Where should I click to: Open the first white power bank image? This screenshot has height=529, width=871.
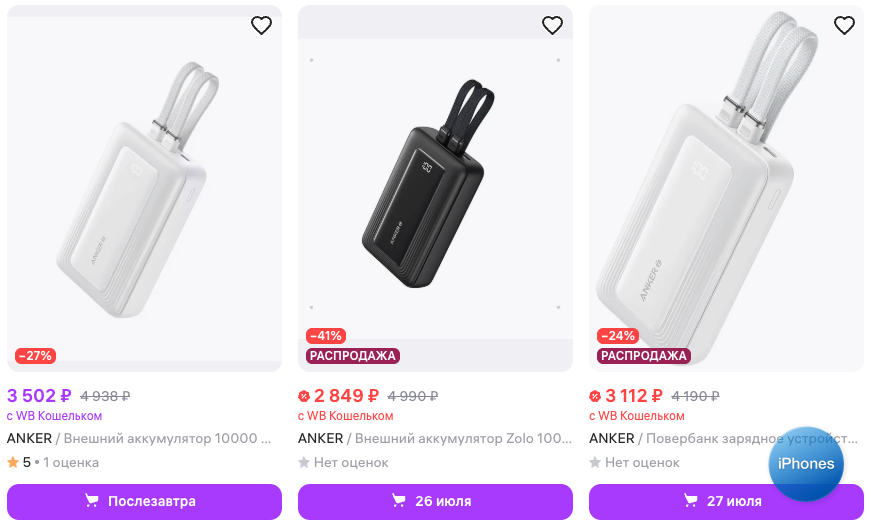point(144,190)
